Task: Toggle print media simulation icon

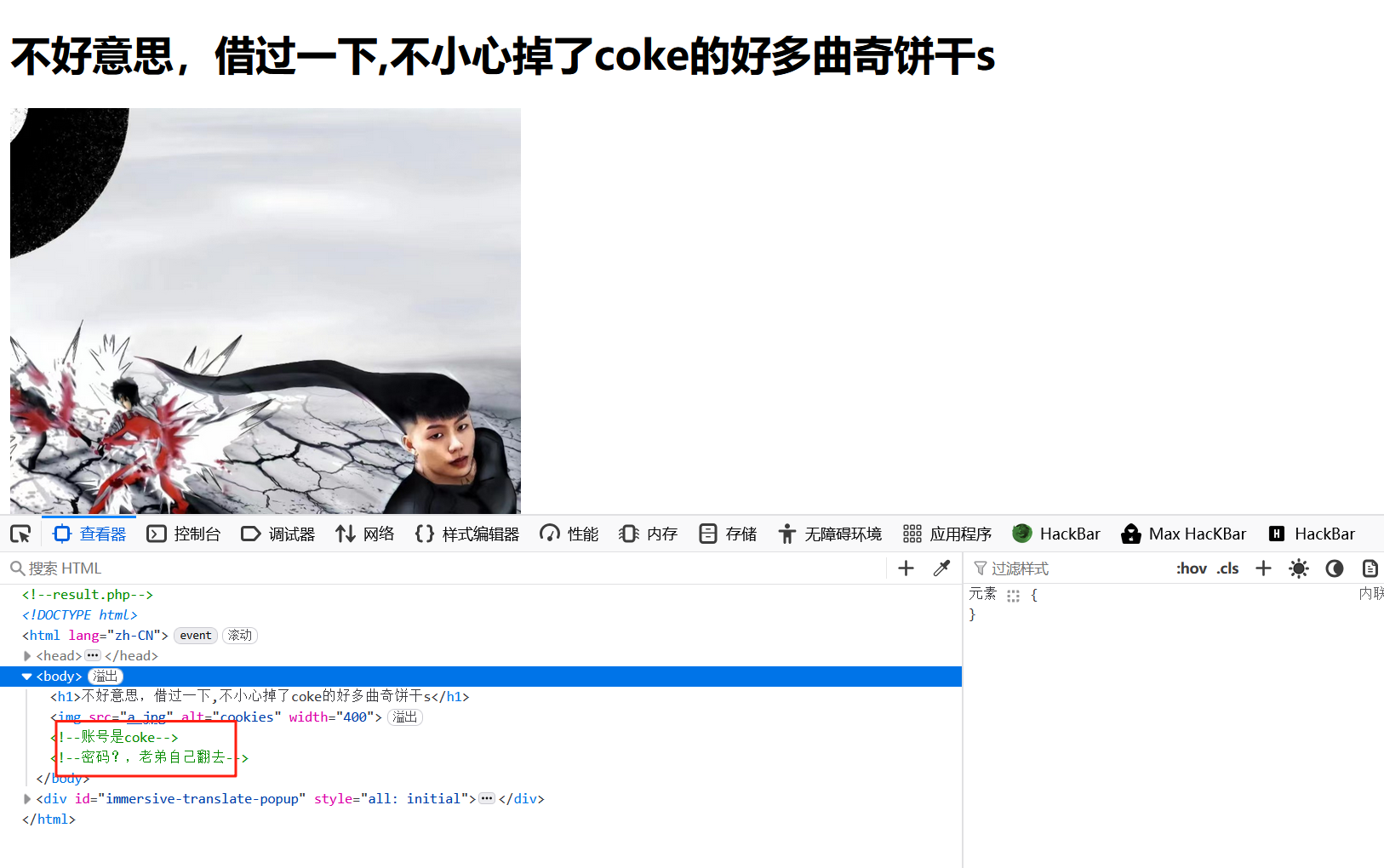Action: point(1370,568)
